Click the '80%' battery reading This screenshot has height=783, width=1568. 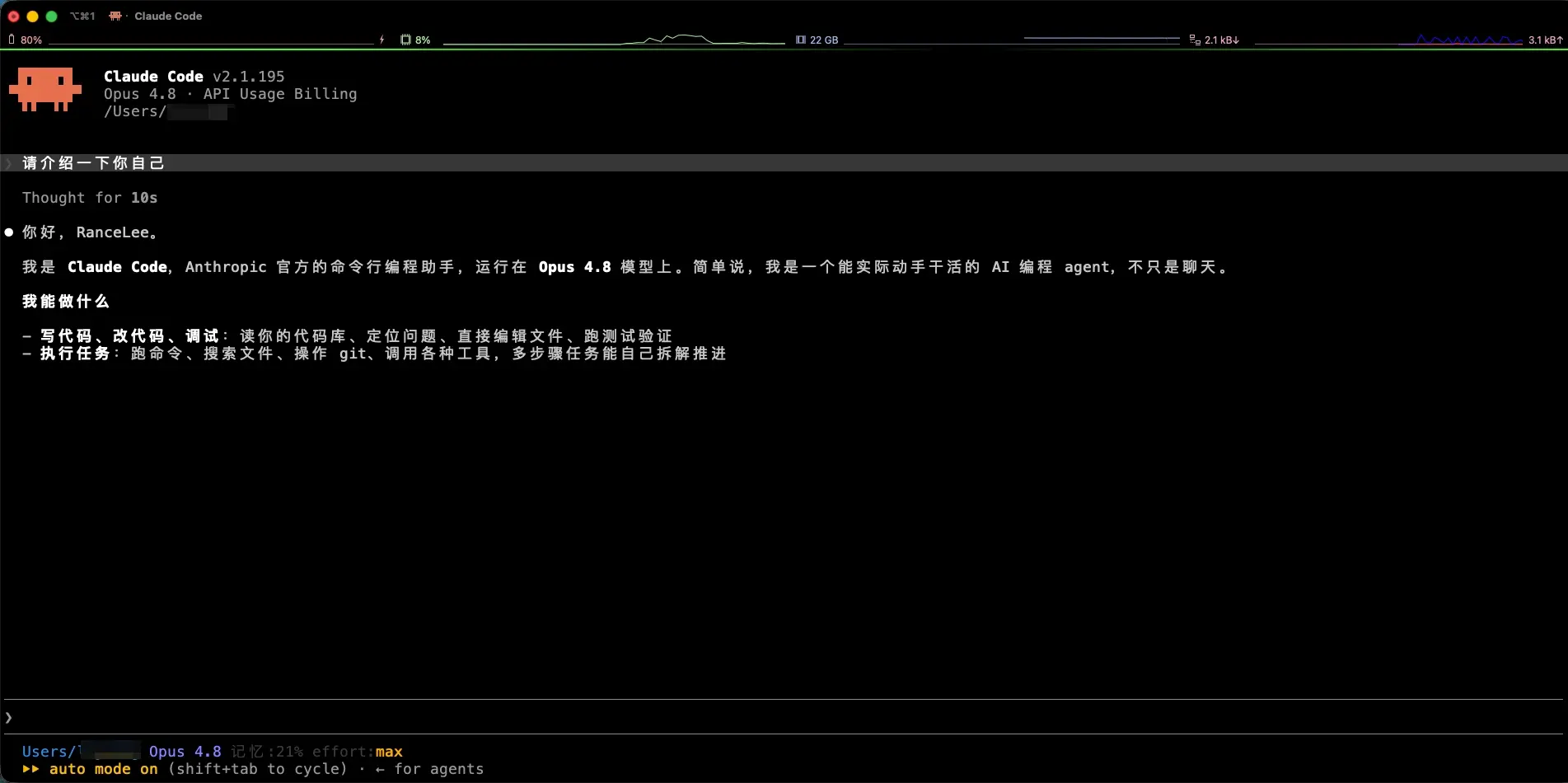click(x=31, y=40)
